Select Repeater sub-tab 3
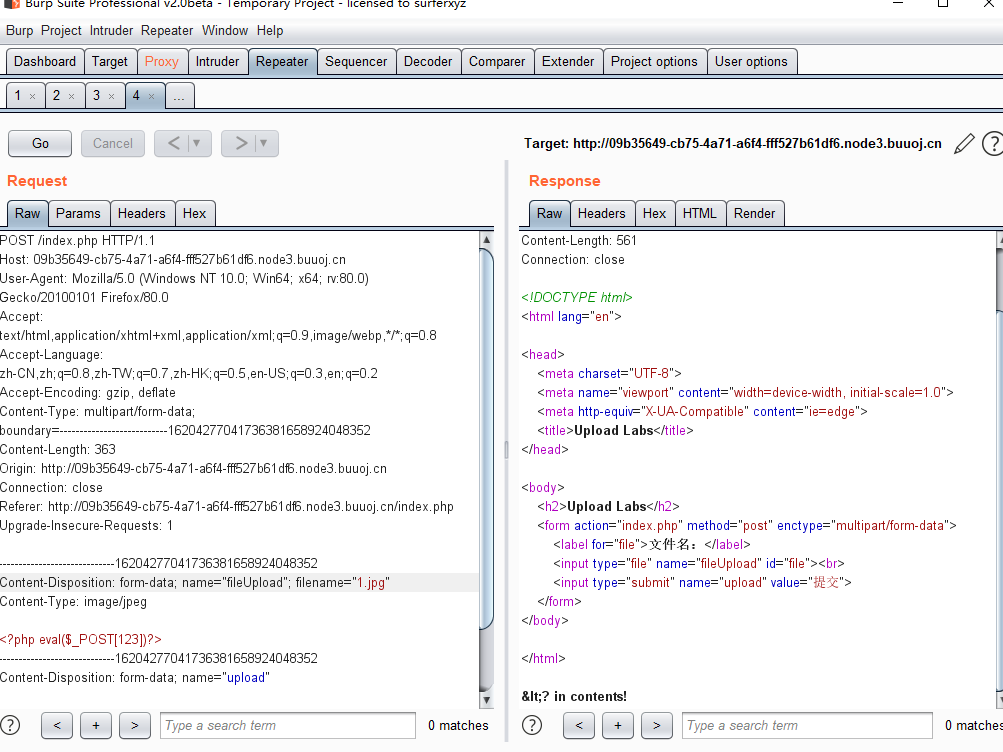 pyautogui.click(x=97, y=96)
